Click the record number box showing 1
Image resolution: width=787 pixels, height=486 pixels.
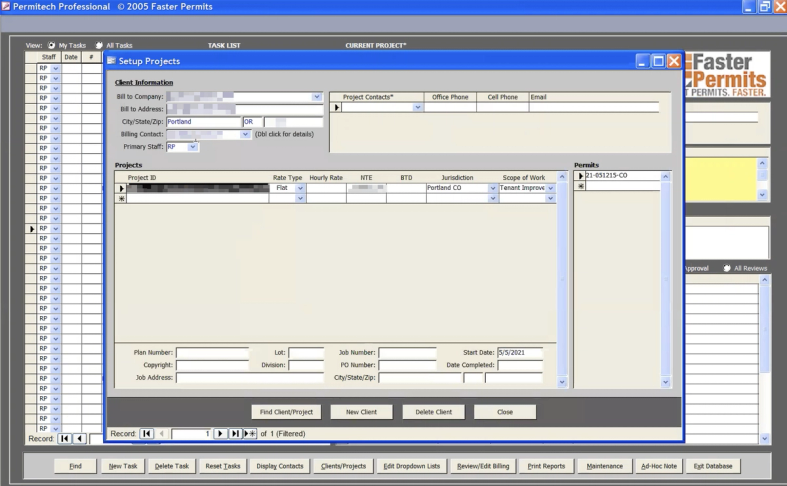[191, 433]
